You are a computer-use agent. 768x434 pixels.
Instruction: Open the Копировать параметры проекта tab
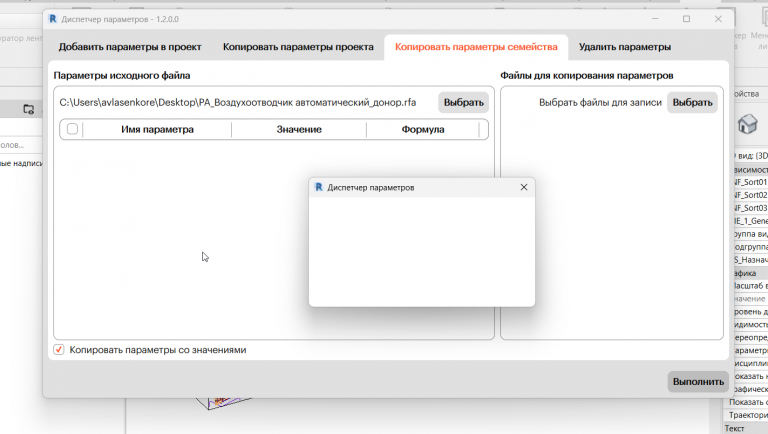[x=298, y=47]
